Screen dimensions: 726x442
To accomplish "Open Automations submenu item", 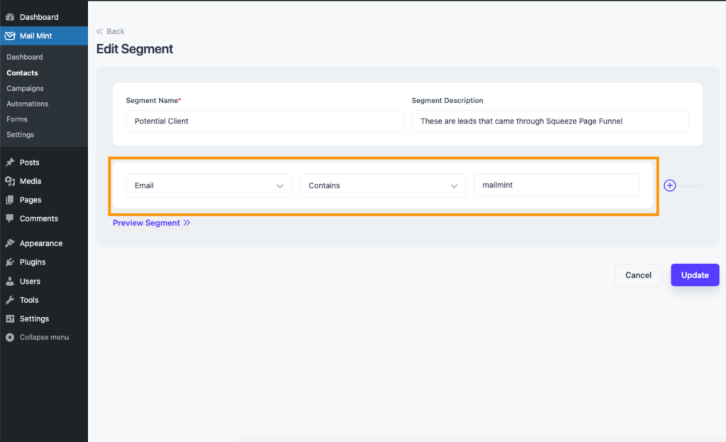I will pyautogui.click(x=27, y=104).
